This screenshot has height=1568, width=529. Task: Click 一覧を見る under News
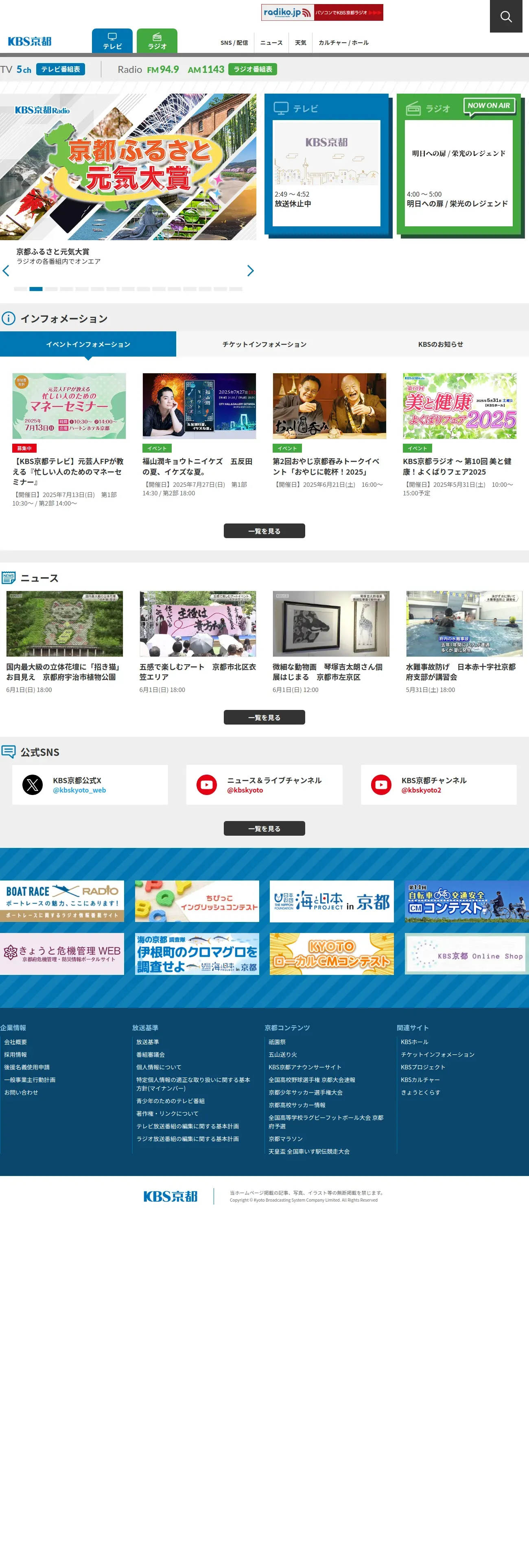pos(264,717)
